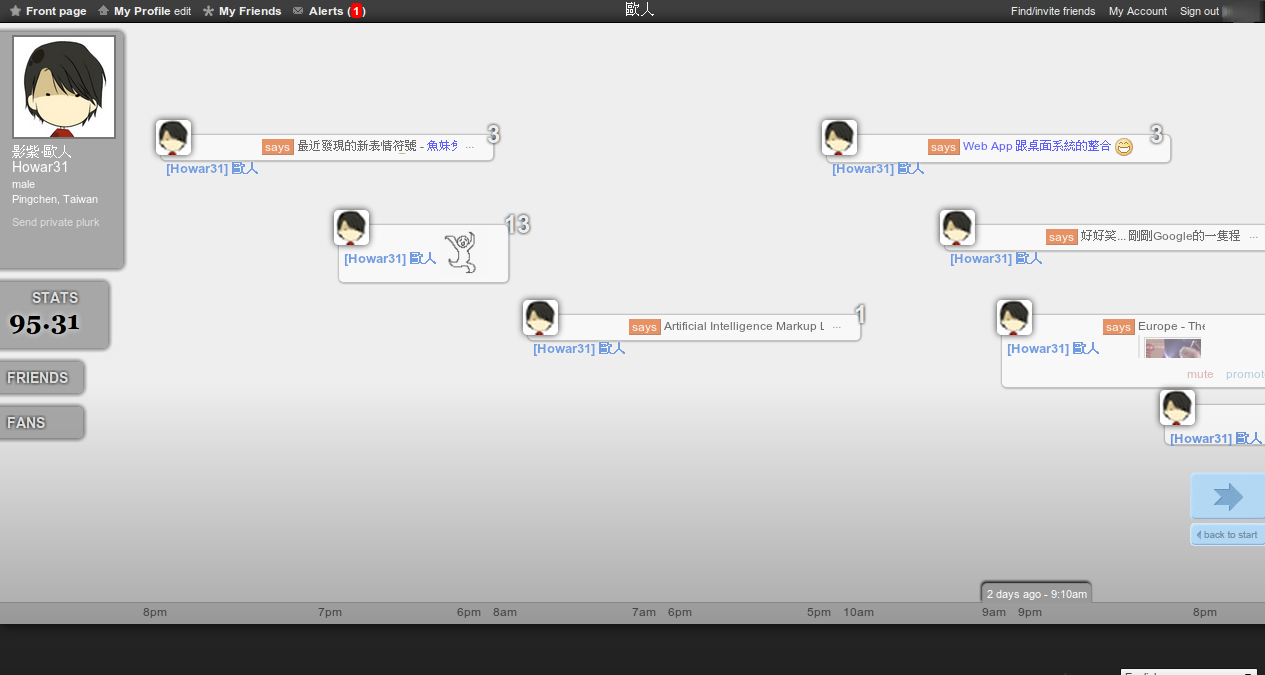Image resolution: width=1265 pixels, height=675 pixels.
Task: Expand the STATS karma panel
Action: pos(54,314)
